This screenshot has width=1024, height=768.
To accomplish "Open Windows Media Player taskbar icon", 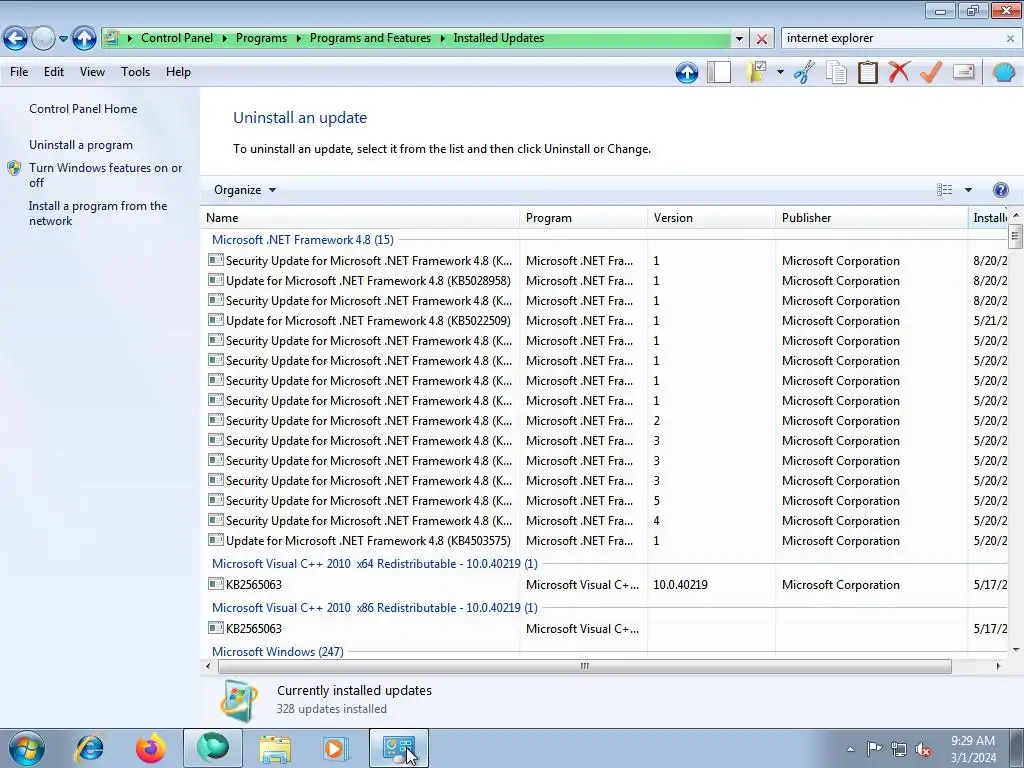I will pyautogui.click(x=337, y=748).
